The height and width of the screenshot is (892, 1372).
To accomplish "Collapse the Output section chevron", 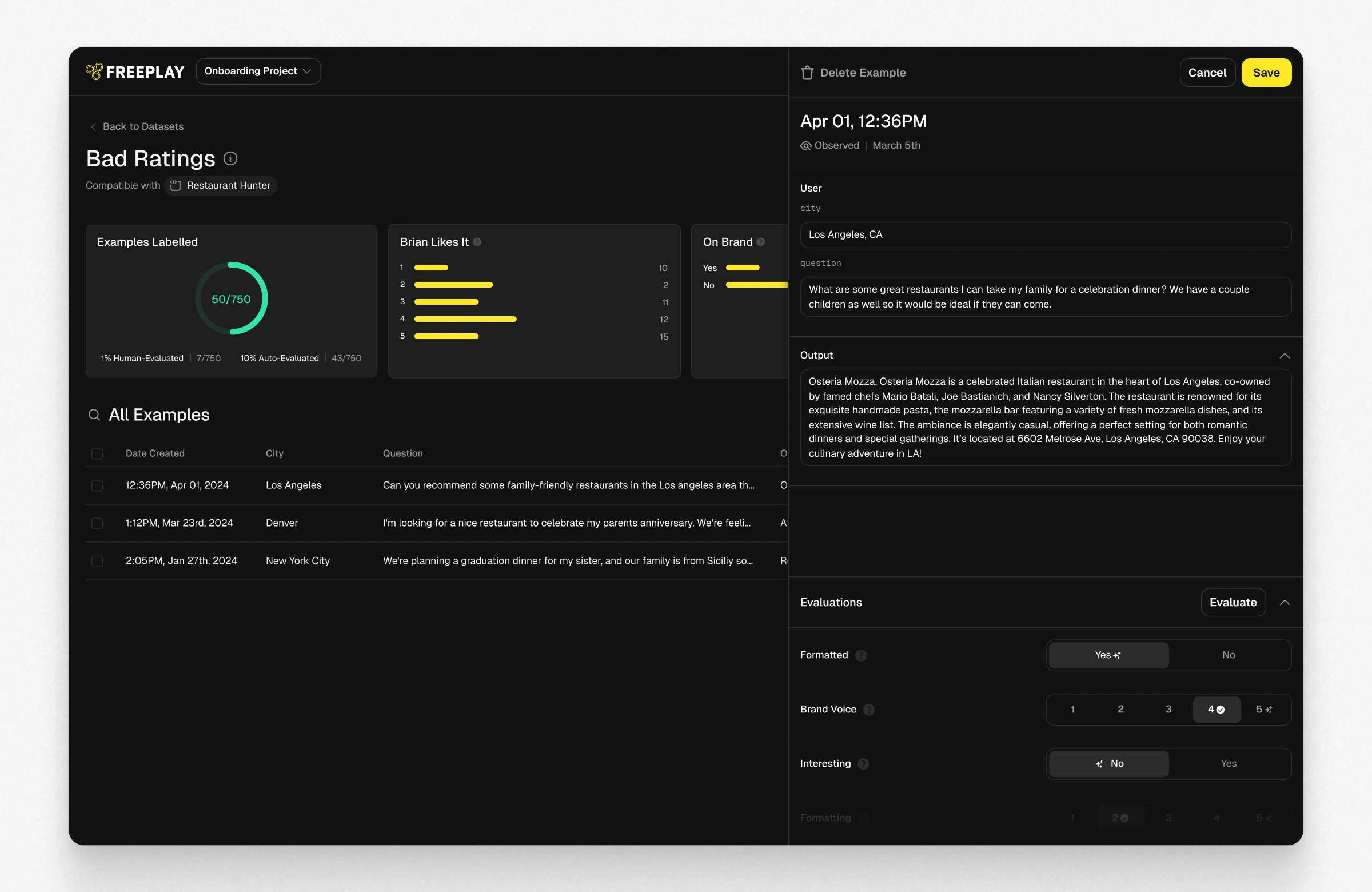I will point(1285,355).
